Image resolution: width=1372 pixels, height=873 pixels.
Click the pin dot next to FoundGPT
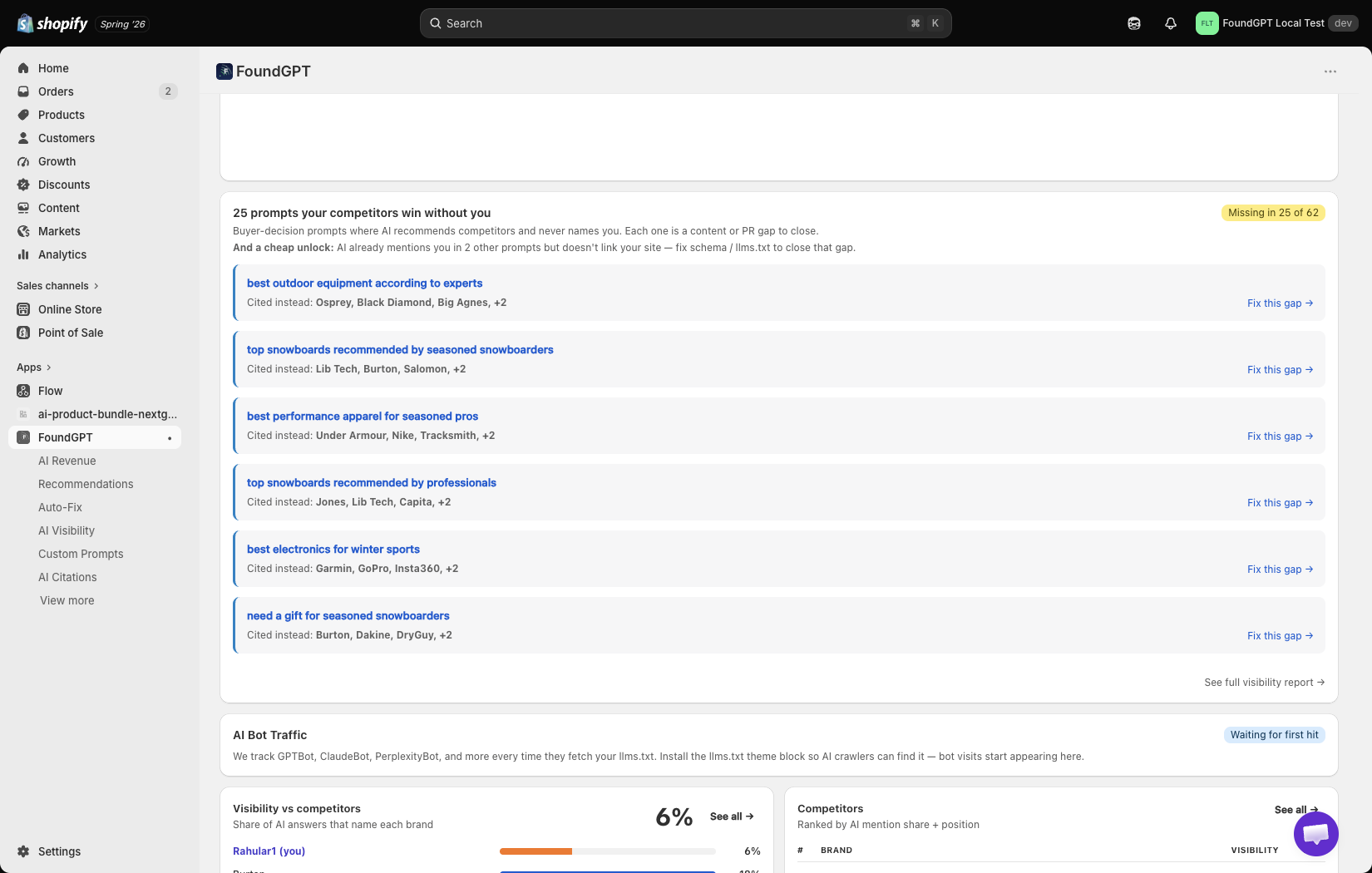(170, 438)
